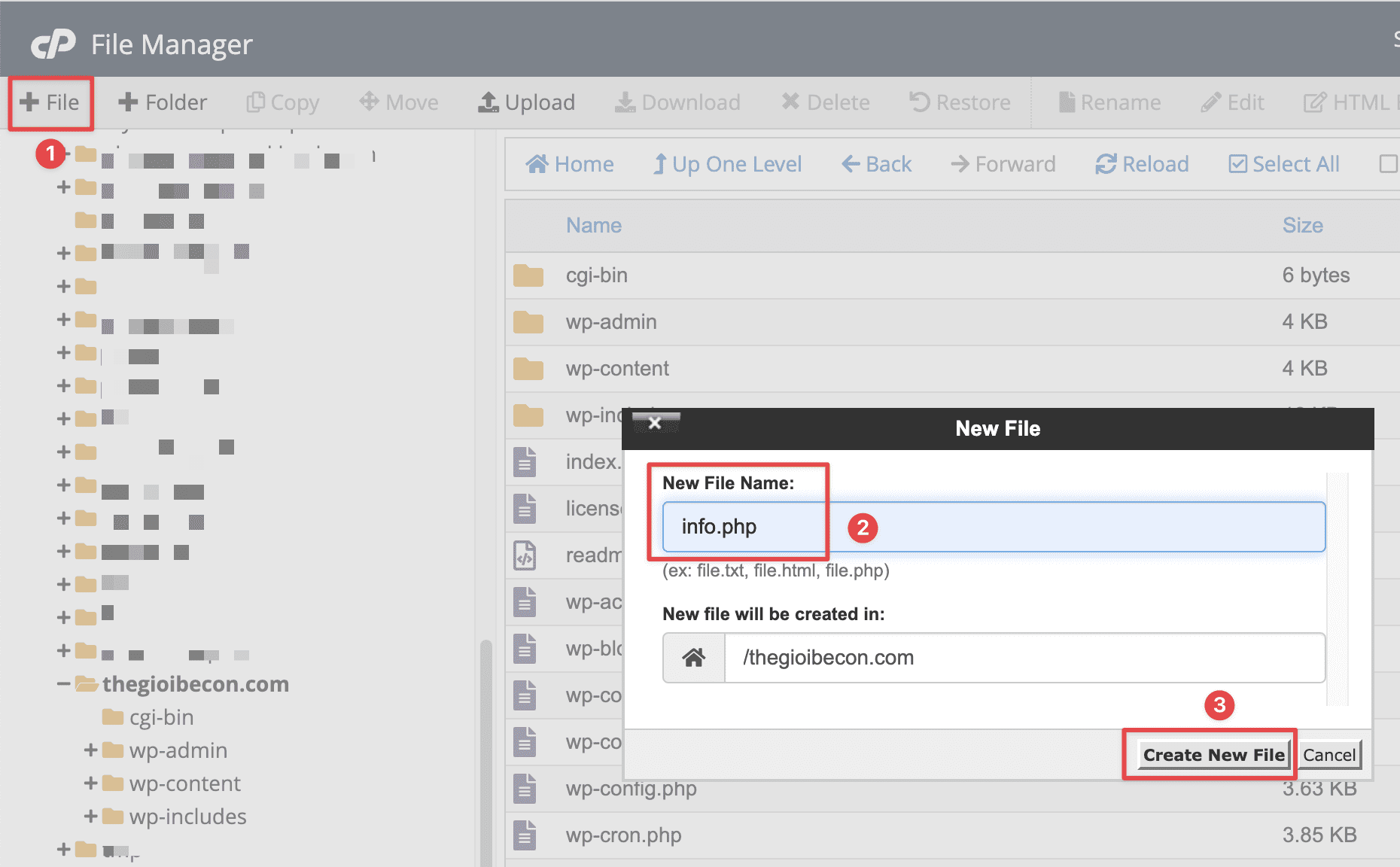The height and width of the screenshot is (867, 1400).
Task: Expand the wp-admin tree node
Action: [x=91, y=750]
